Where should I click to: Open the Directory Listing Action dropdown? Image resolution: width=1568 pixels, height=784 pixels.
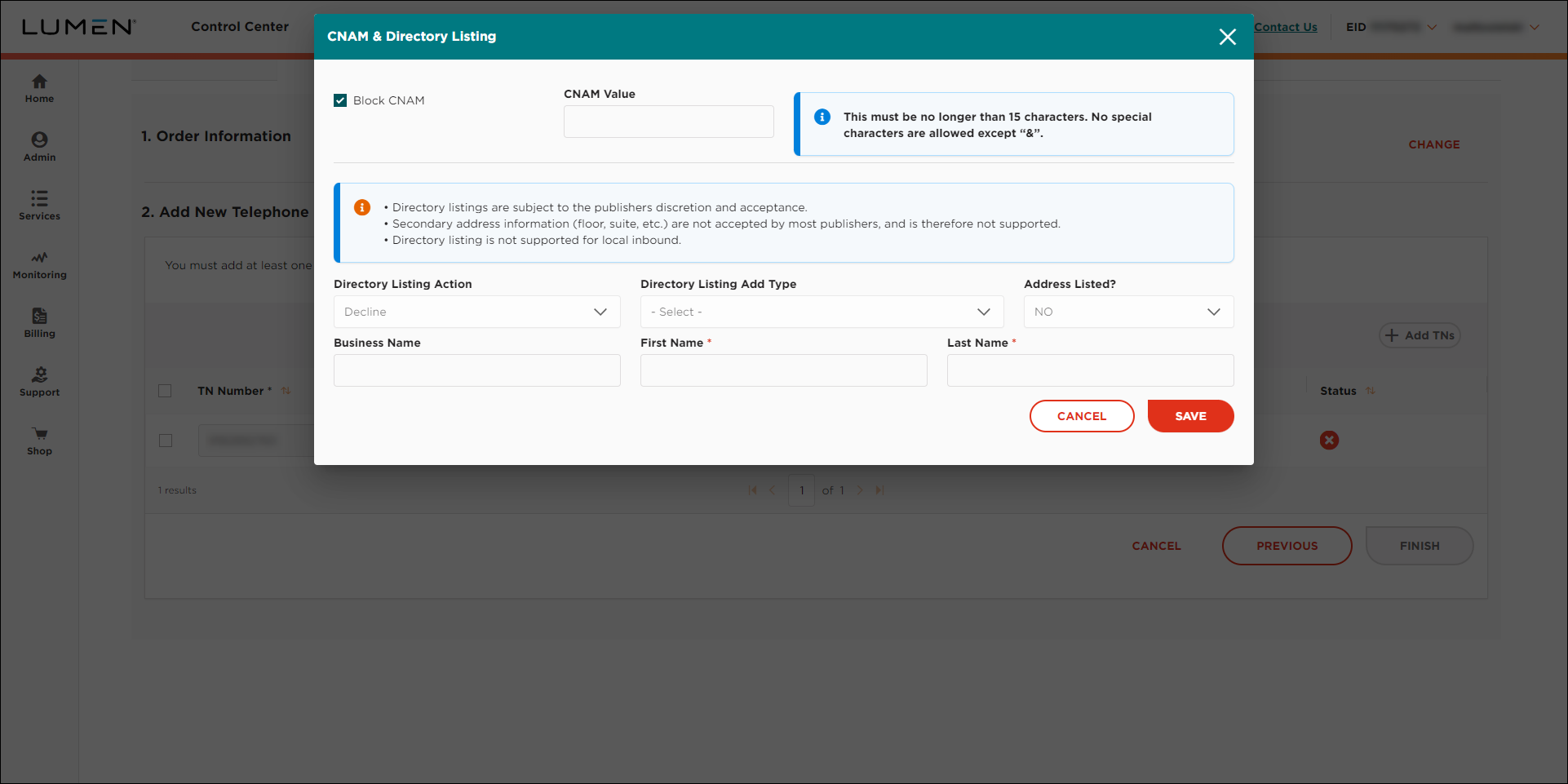click(x=476, y=312)
